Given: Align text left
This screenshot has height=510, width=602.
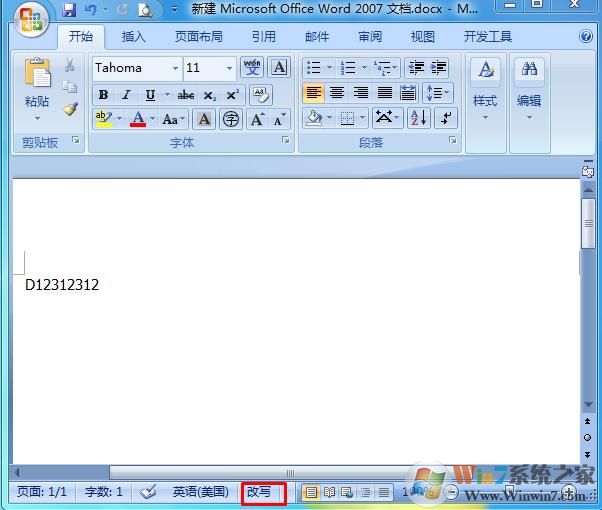Looking at the screenshot, I should [x=313, y=93].
